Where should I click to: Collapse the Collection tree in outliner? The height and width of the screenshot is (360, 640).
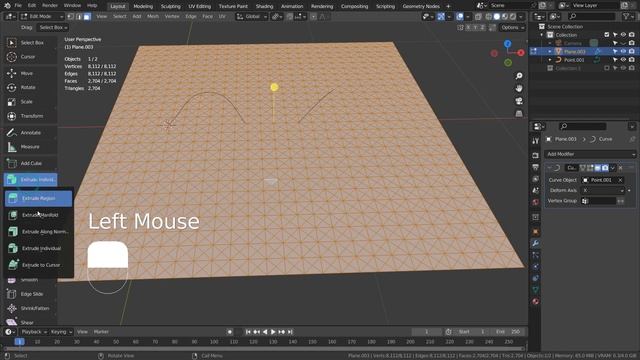point(542,35)
